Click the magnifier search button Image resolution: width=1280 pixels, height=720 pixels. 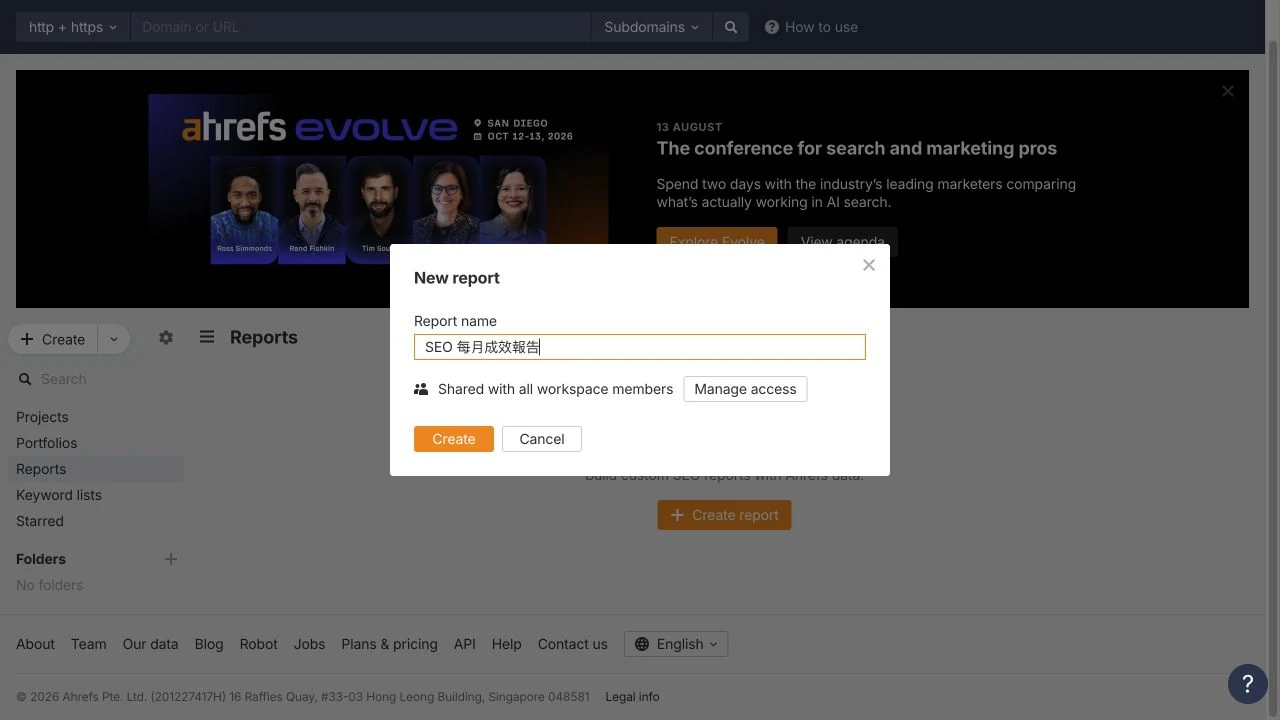point(731,27)
